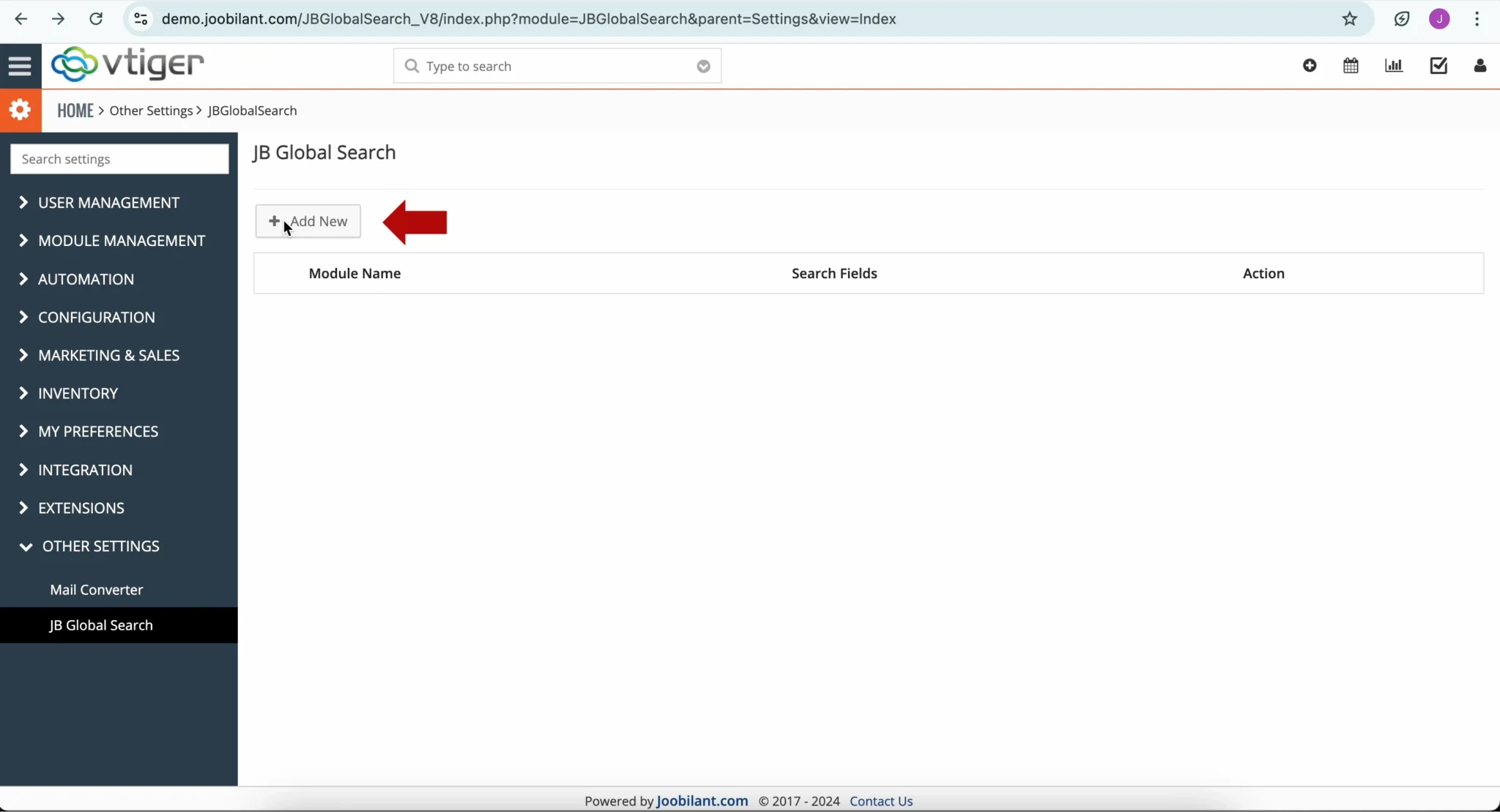The width and height of the screenshot is (1500, 812).
Task: Open tasks using the checkbox icon
Action: [x=1438, y=65]
